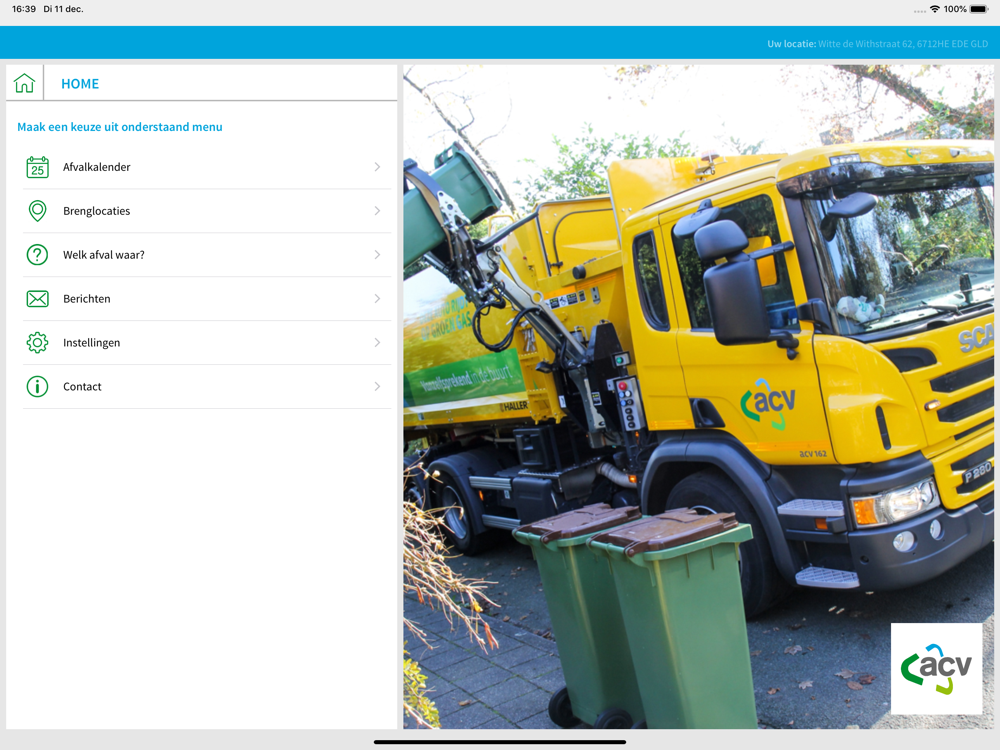Tap the 16:39 clock in status bar
This screenshot has width=1000, height=750.
click(24, 9)
